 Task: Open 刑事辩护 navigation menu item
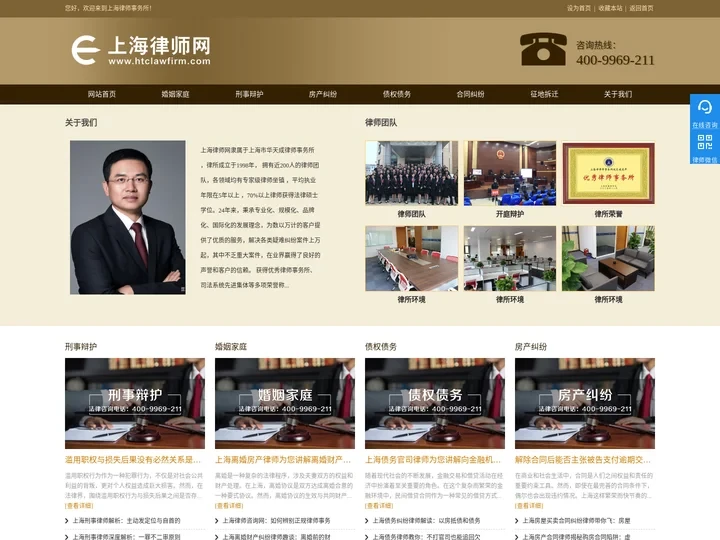coord(249,94)
